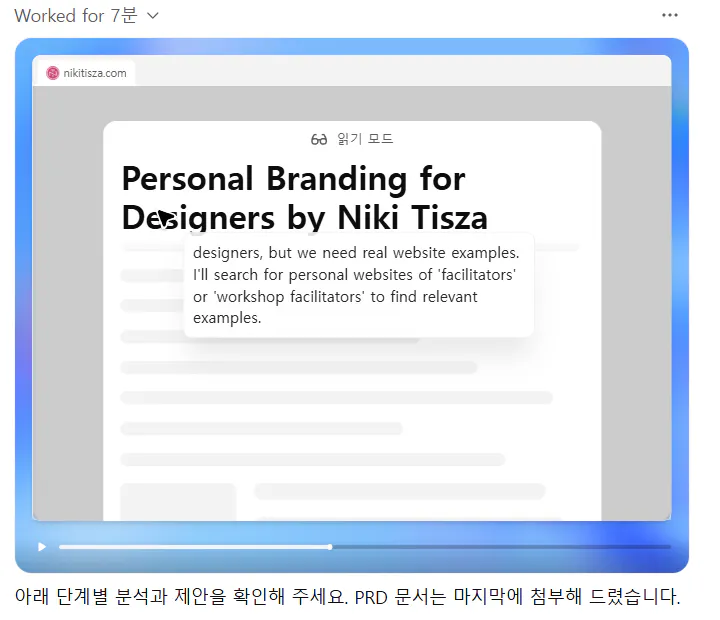
Task: Click the tooltip about workshop facilitators
Action: coord(359,285)
